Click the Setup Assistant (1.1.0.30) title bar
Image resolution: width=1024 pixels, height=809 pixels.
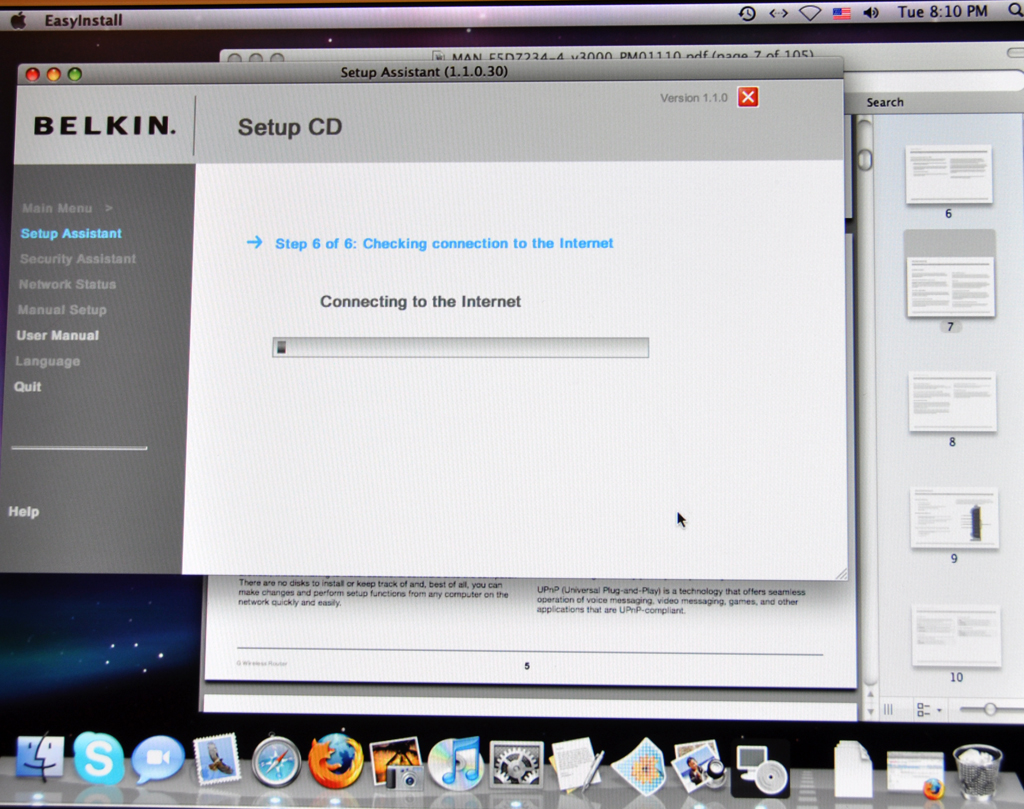click(x=424, y=72)
